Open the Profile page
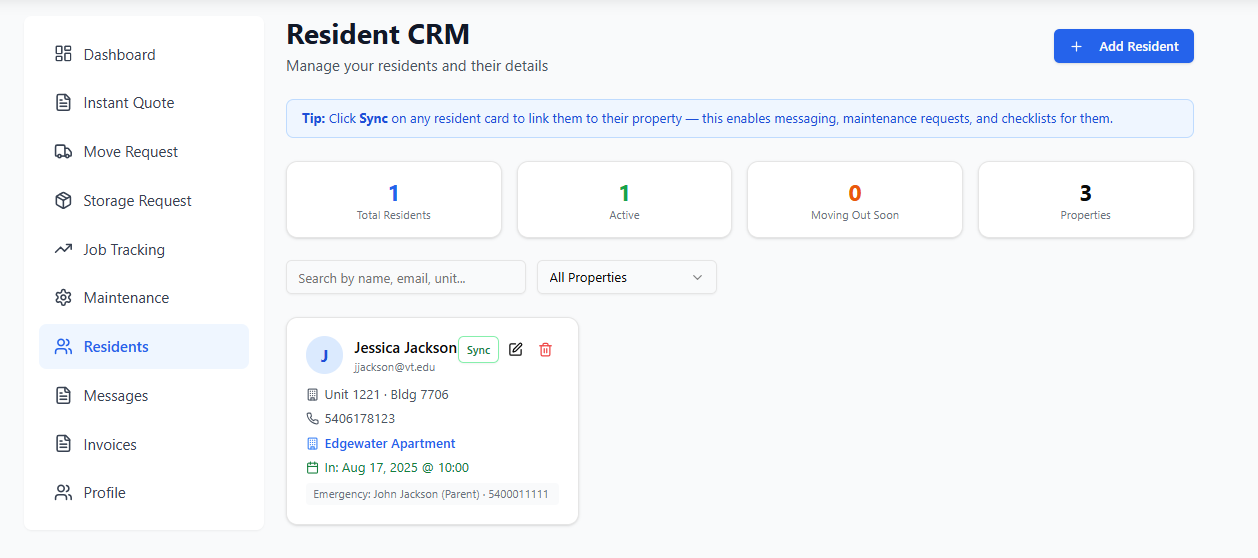 click(x=144, y=493)
